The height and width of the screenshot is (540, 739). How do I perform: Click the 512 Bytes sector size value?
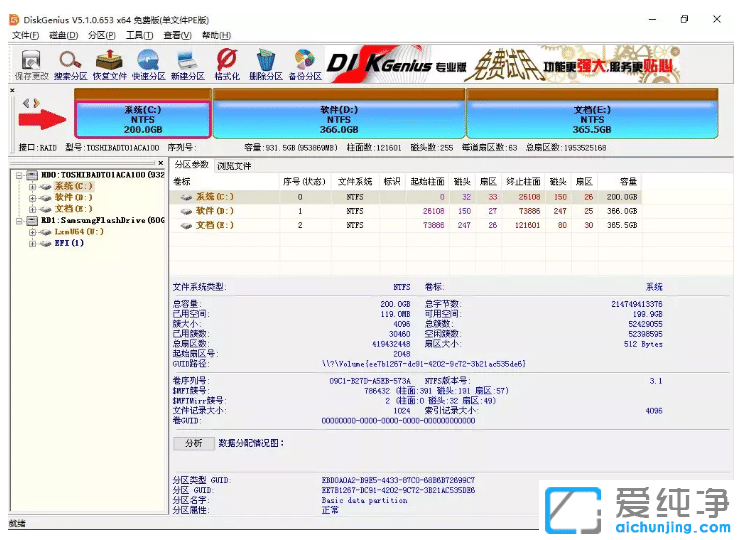[x=643, y=344]
